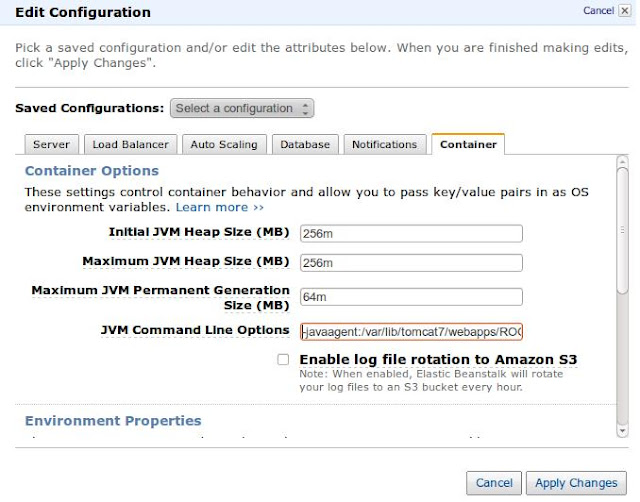Switch to the Server tab
Viewport: 640px width, 502px height.
point(51,145)
